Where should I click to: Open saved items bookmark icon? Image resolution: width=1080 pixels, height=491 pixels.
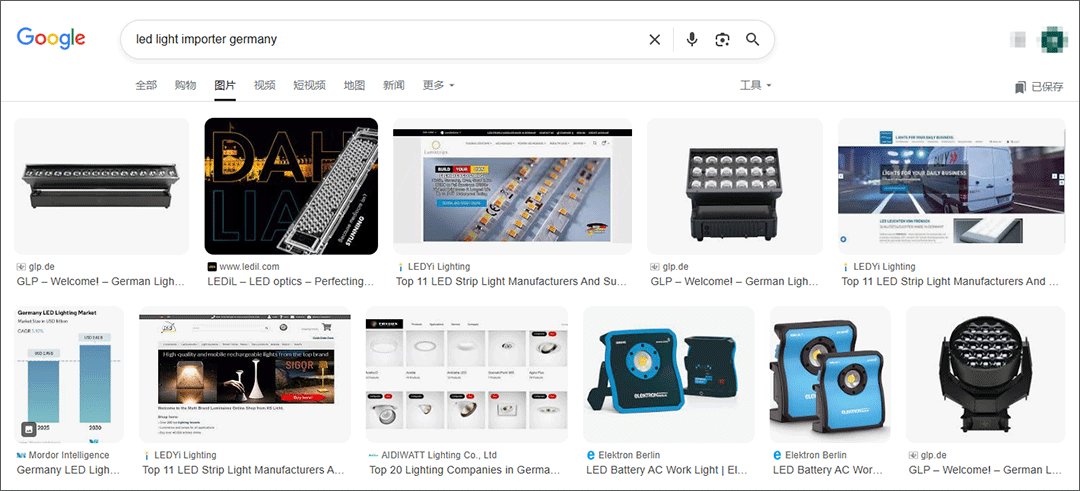click(1020, 87)
